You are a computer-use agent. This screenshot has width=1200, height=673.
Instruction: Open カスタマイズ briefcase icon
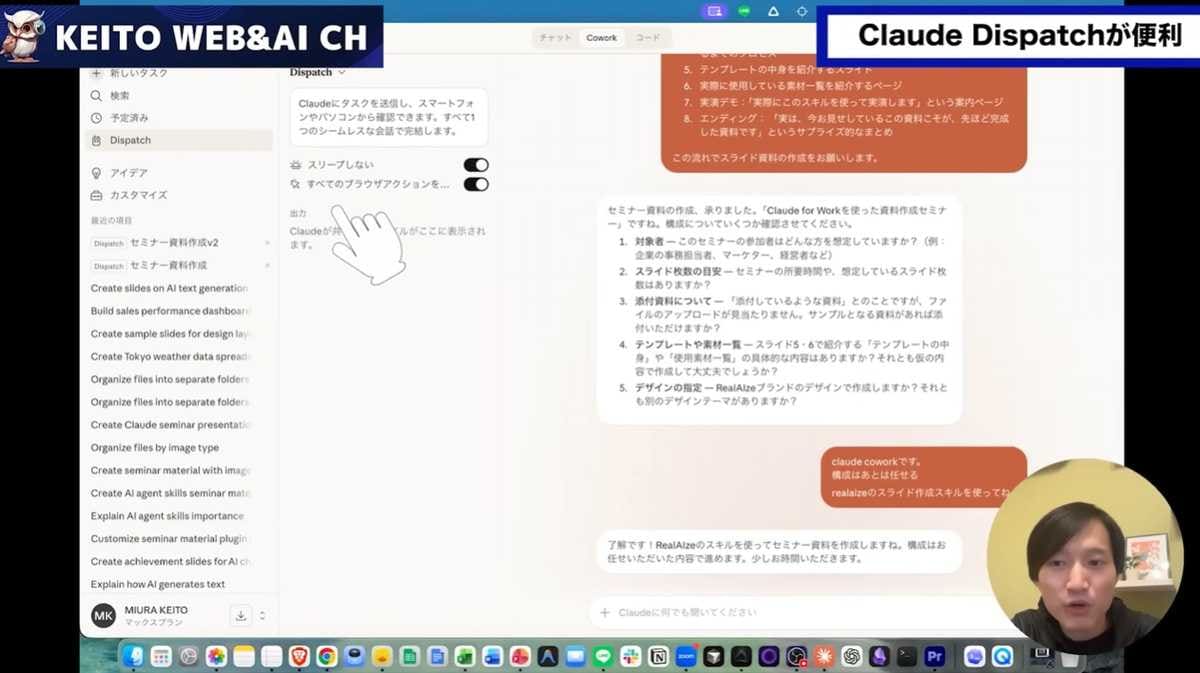point(97,195)
